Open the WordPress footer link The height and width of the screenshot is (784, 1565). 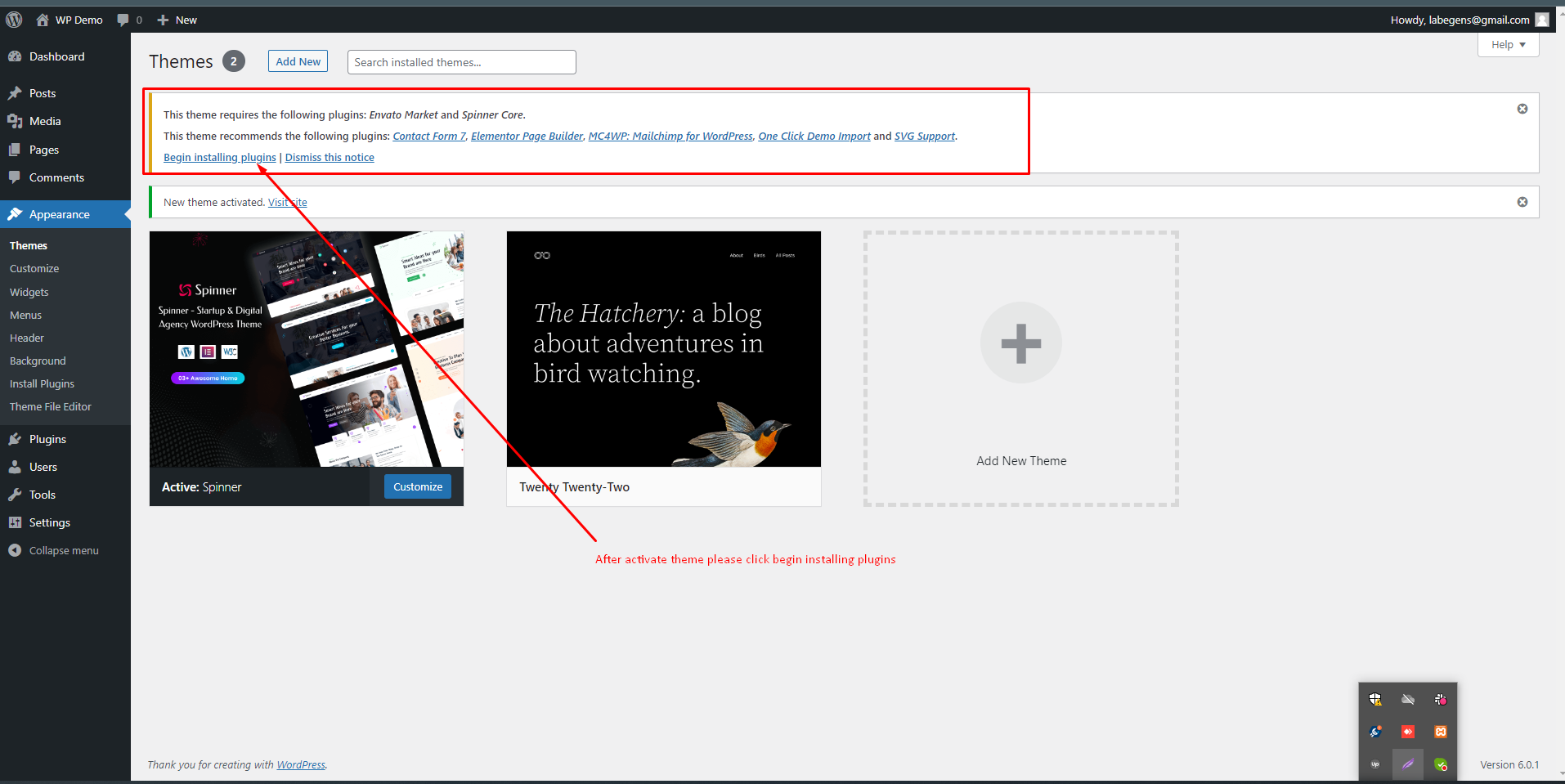click(301, 764)
